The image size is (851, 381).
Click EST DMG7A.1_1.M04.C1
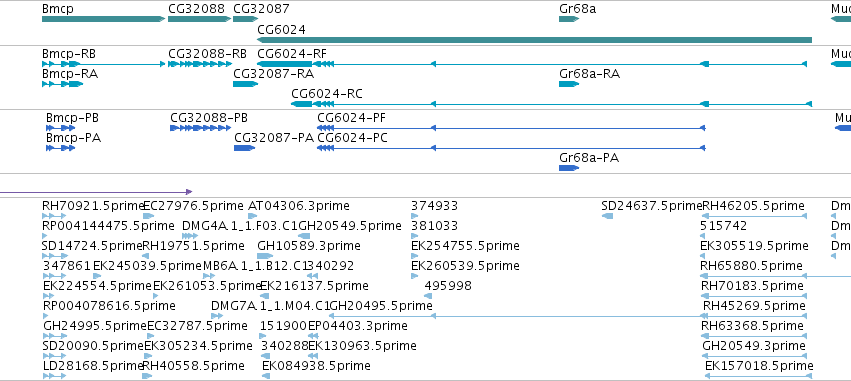(x=270, y=306)
